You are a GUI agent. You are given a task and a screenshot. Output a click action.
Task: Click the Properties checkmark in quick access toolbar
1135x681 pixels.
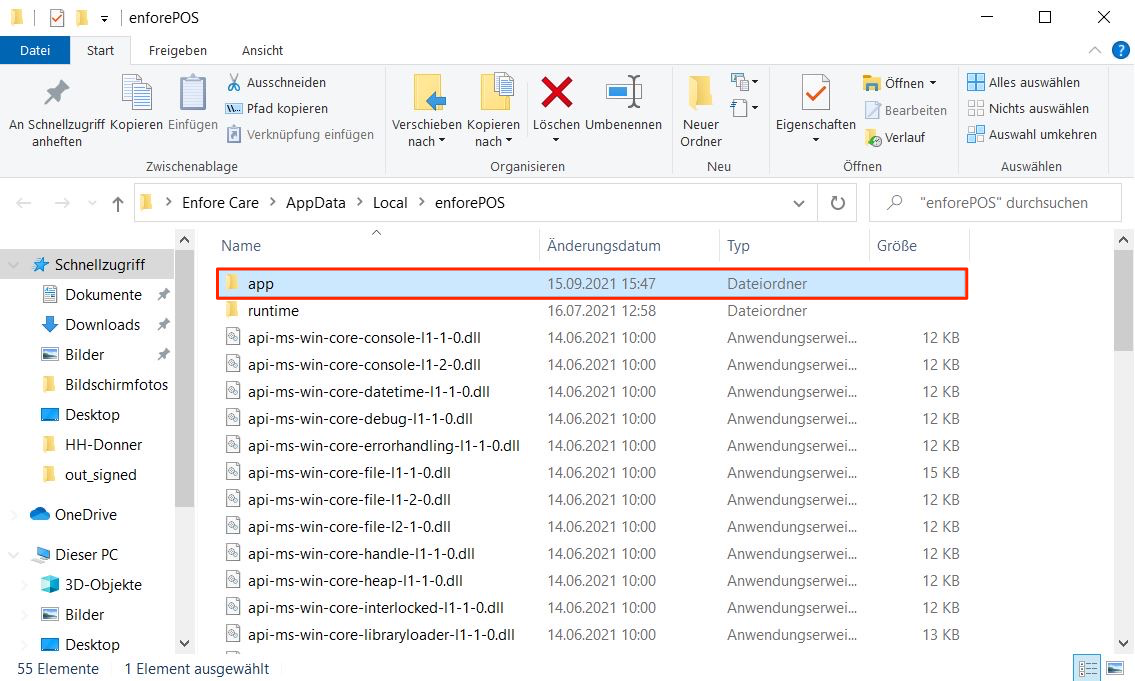[56, 17]
